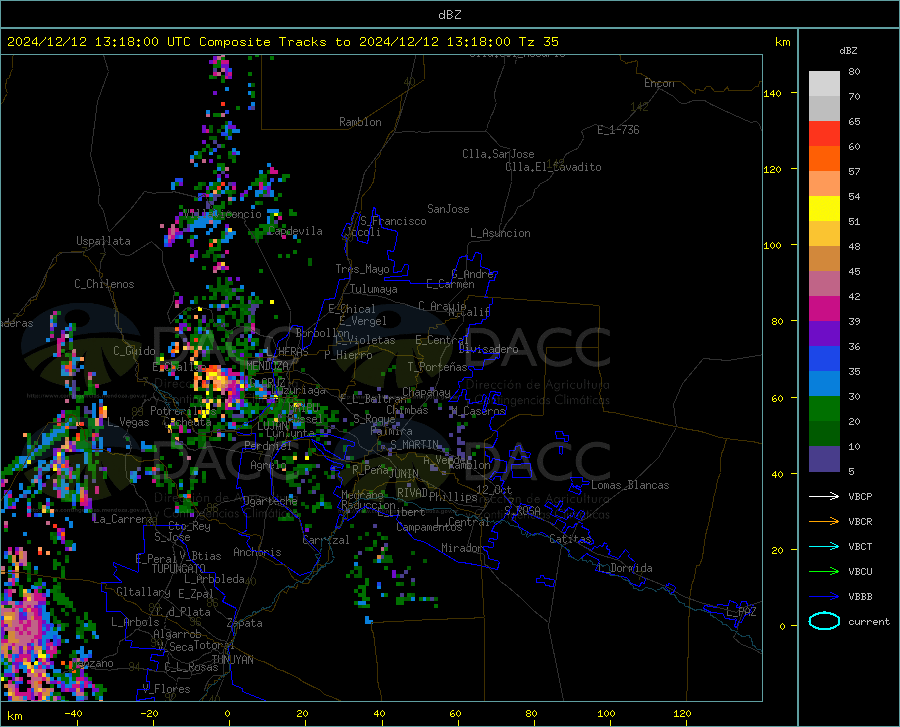This screenshot has height=727, width=900.
Task: Click the Clla.El_Cavadito map label
Action: pyautogui.click(x=553, y=167)
